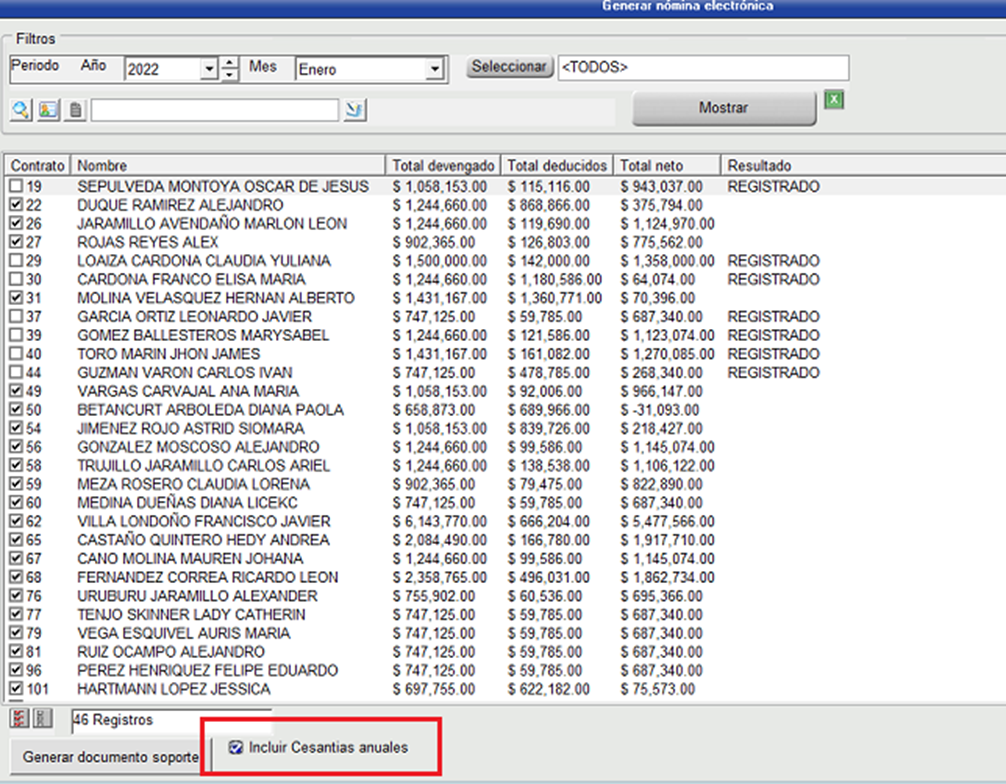Viewport: 1006px width, 784px height.
Task: Enable Incluir Cesantias anuales checkbox
Action: coord(235,747)
